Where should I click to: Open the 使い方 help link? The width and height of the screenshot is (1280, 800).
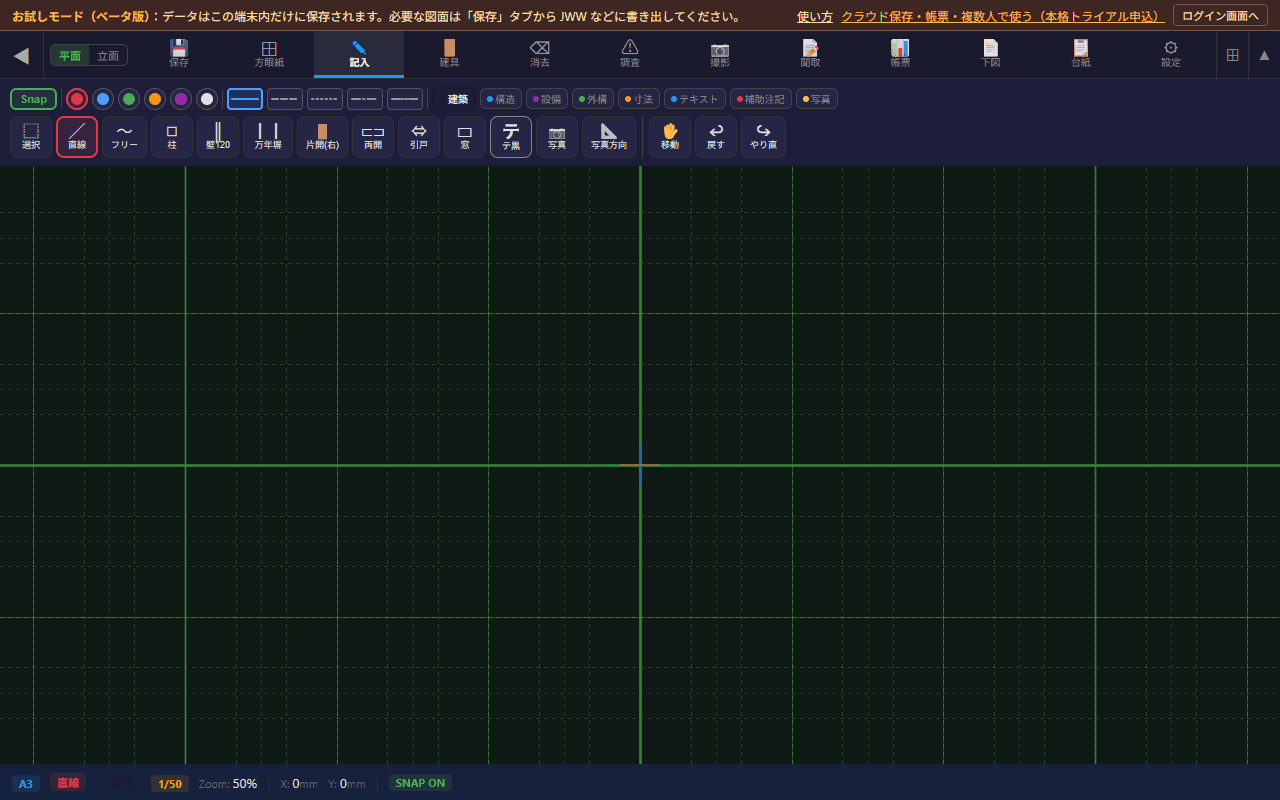point(815,16)
